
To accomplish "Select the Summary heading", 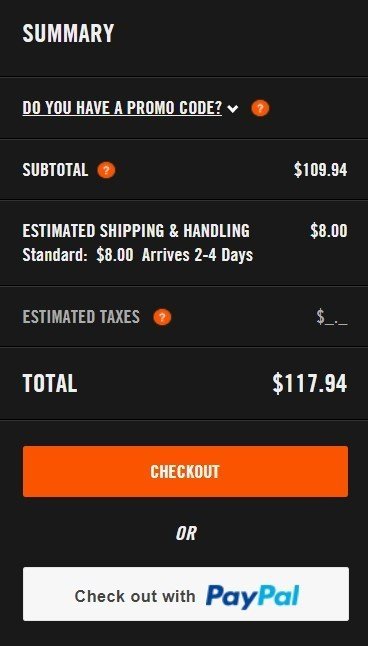I will pyautogui.click(x=68, y=33).
